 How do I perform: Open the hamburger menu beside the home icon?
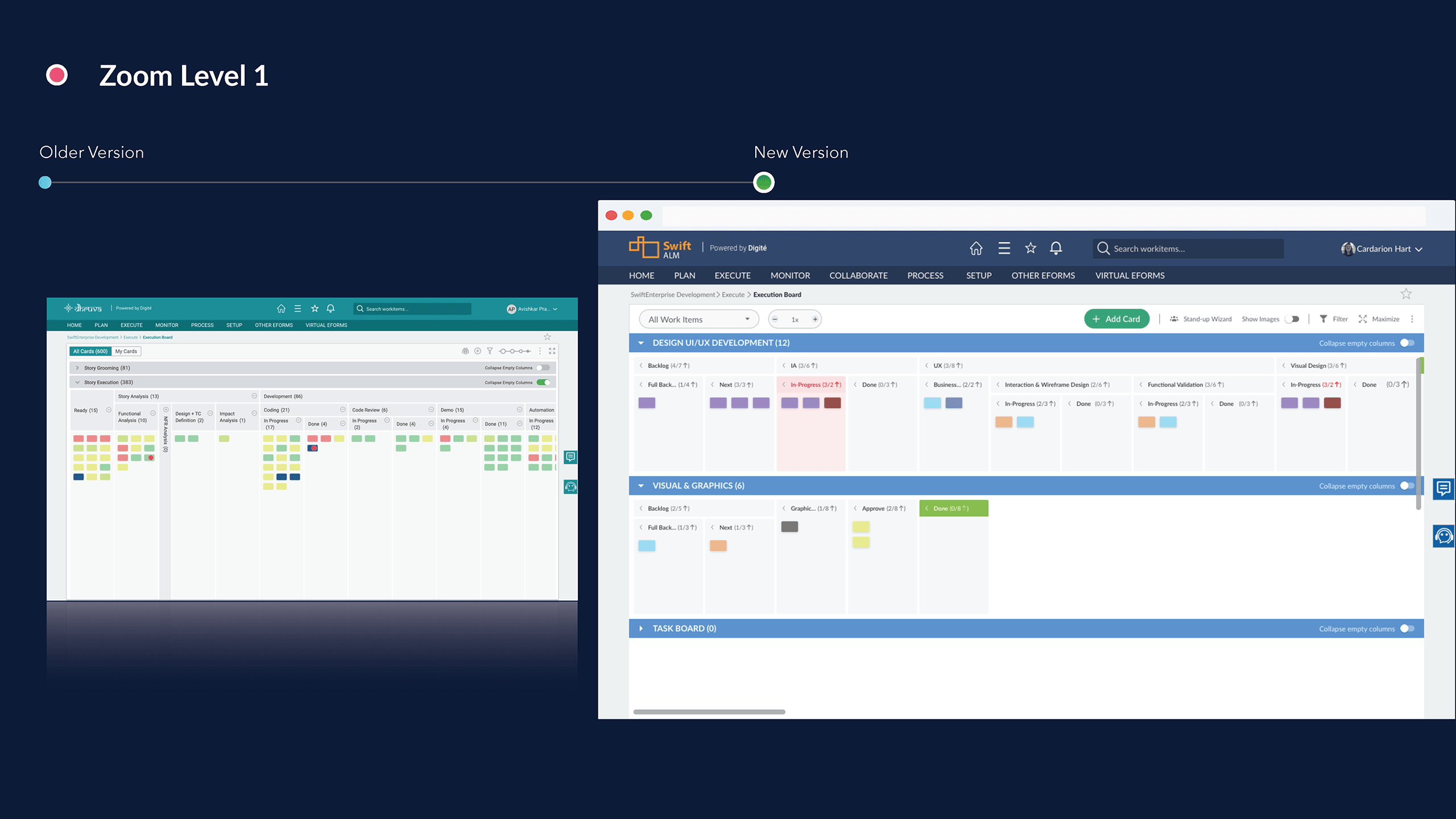point(1004,249)
